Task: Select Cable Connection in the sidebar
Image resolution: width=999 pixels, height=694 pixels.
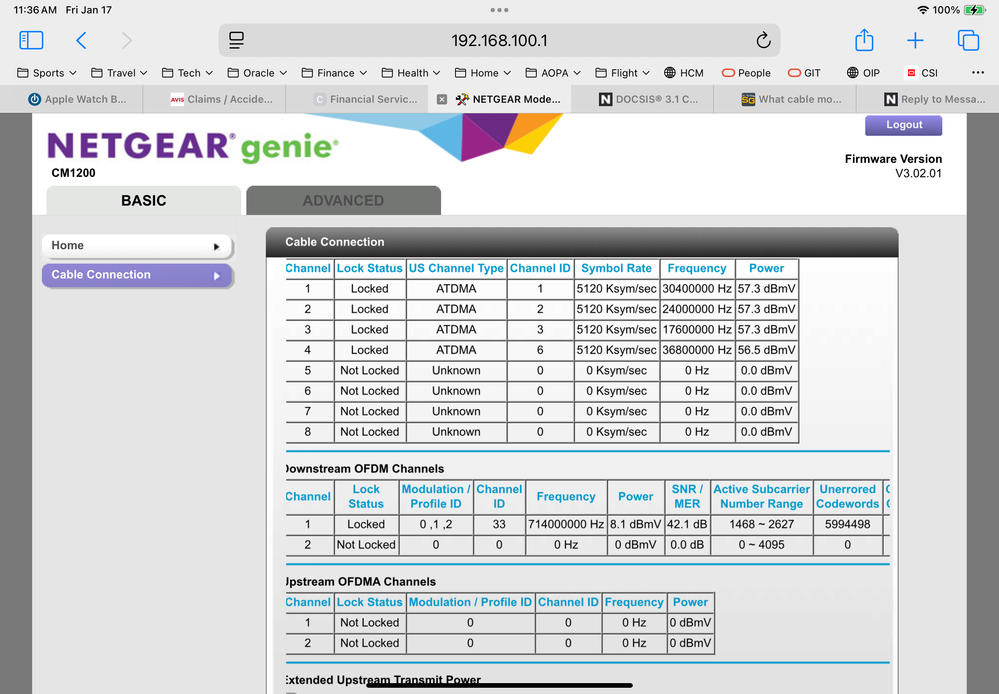Action: point(136,275)
